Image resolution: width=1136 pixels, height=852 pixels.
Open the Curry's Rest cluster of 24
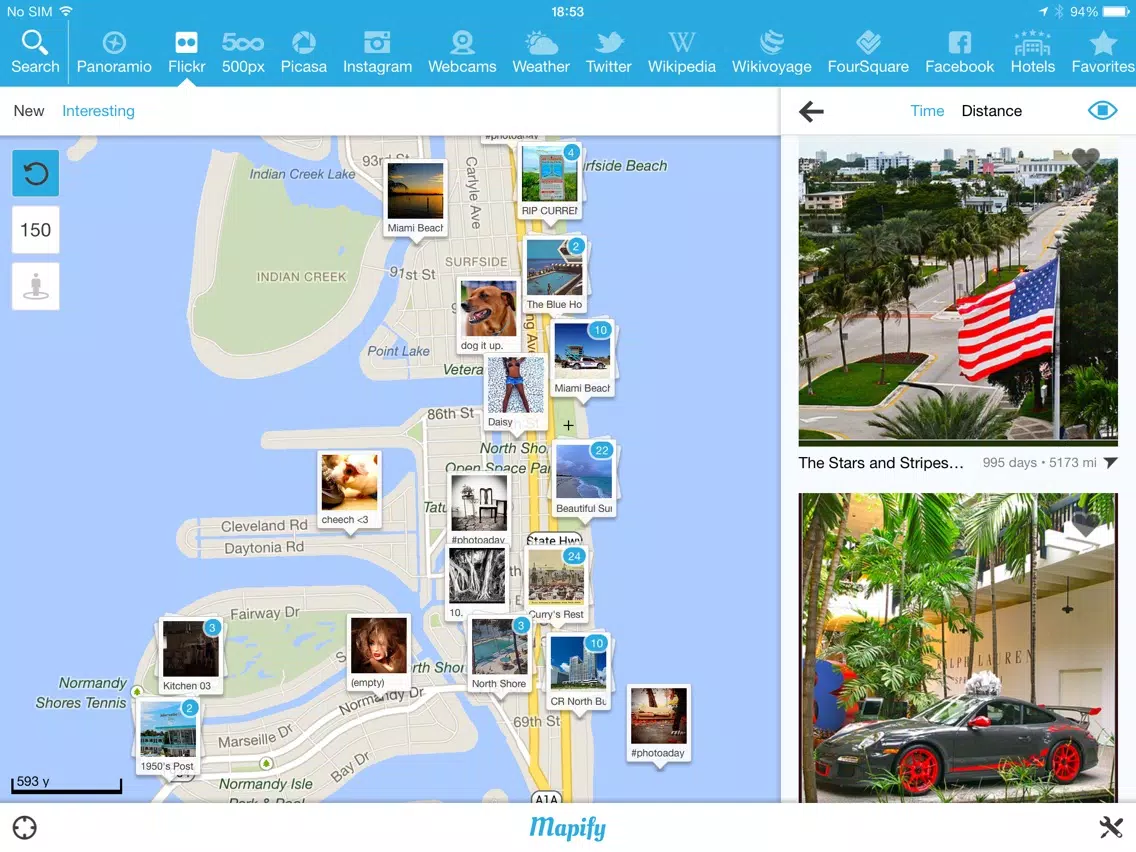click(556, 585)
